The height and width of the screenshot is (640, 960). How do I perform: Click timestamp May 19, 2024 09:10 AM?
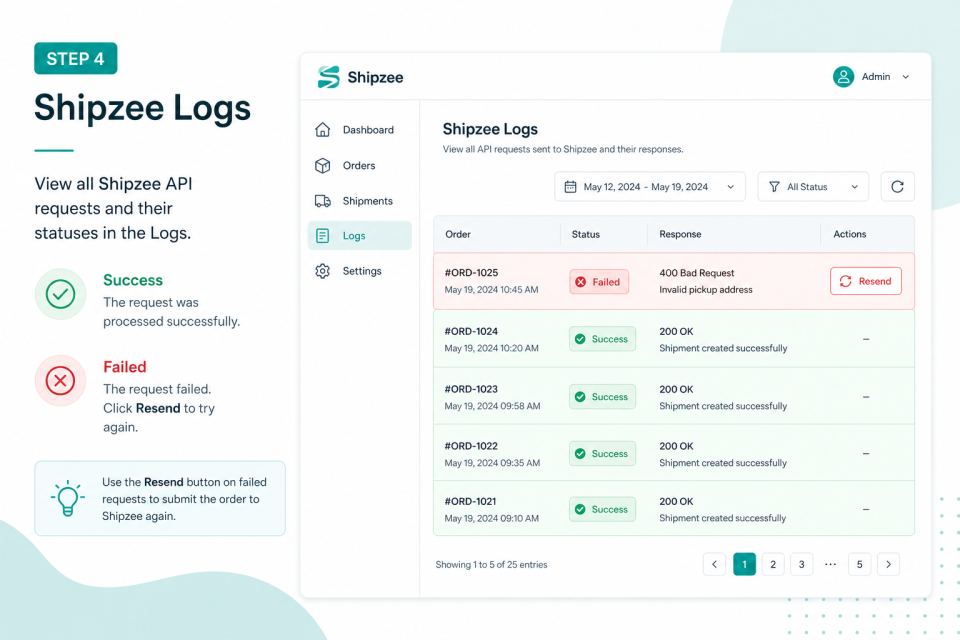(492, 518)
